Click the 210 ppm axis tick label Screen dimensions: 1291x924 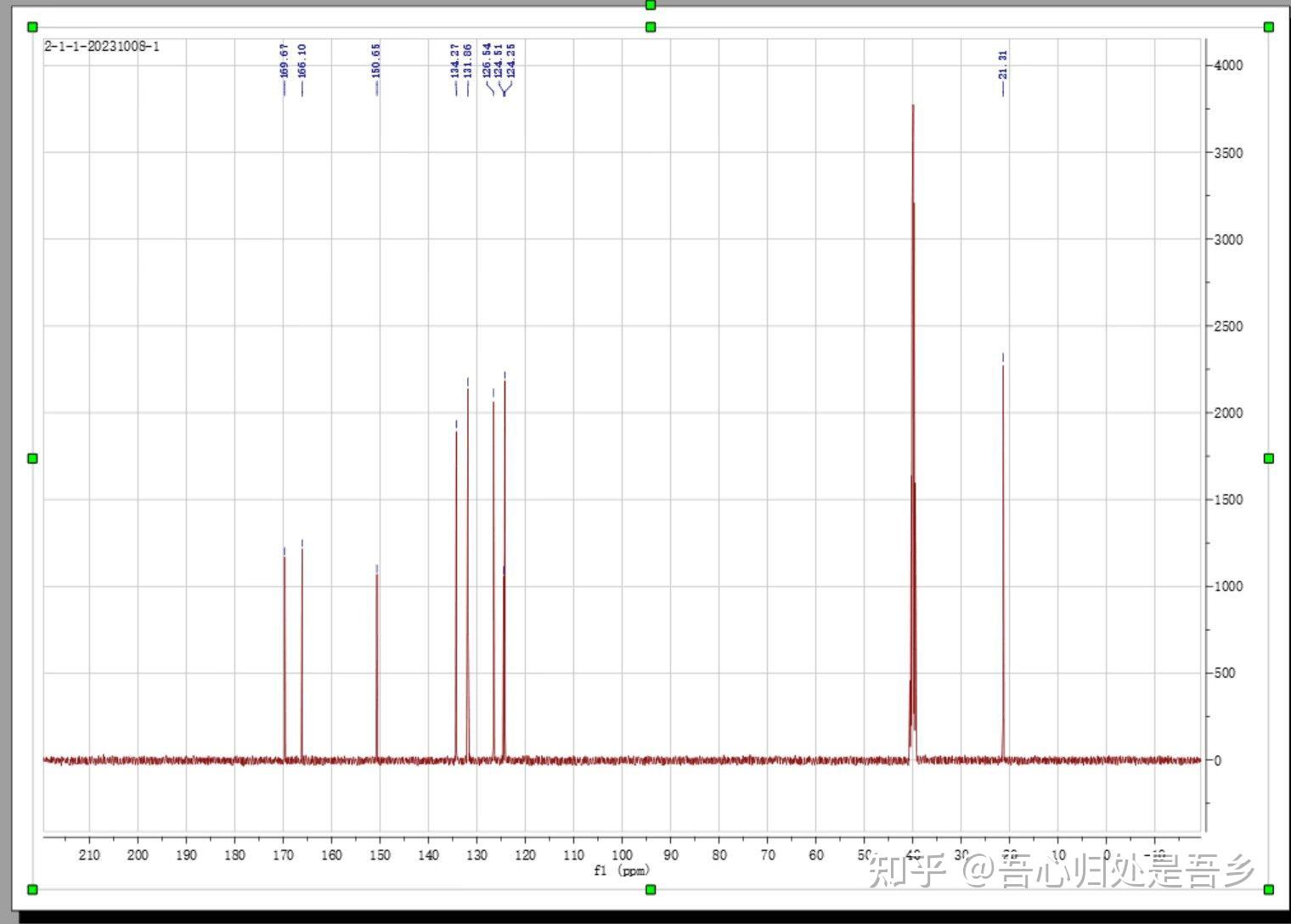(x=89, y=854)
